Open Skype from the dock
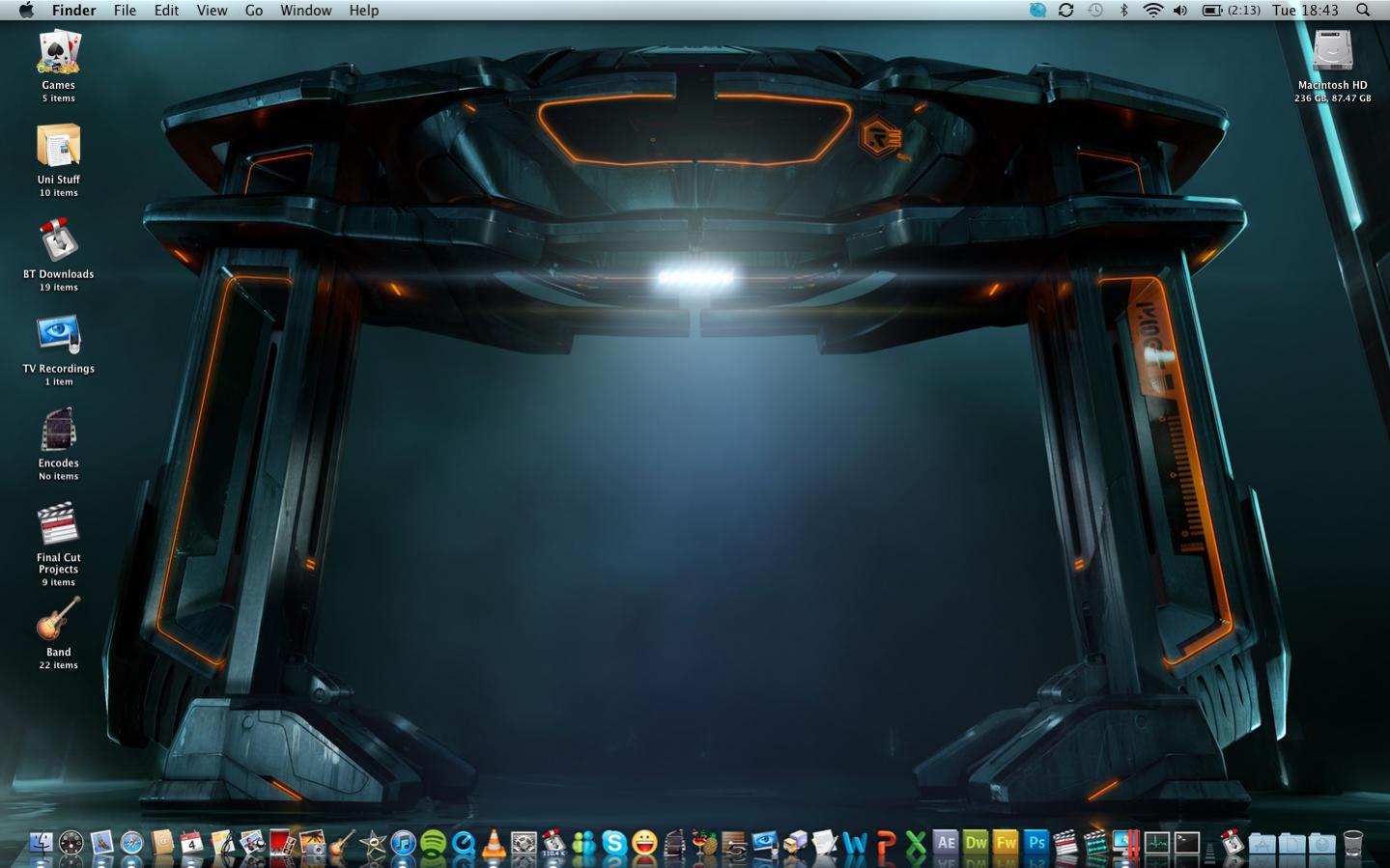 [x=613, y=843]
